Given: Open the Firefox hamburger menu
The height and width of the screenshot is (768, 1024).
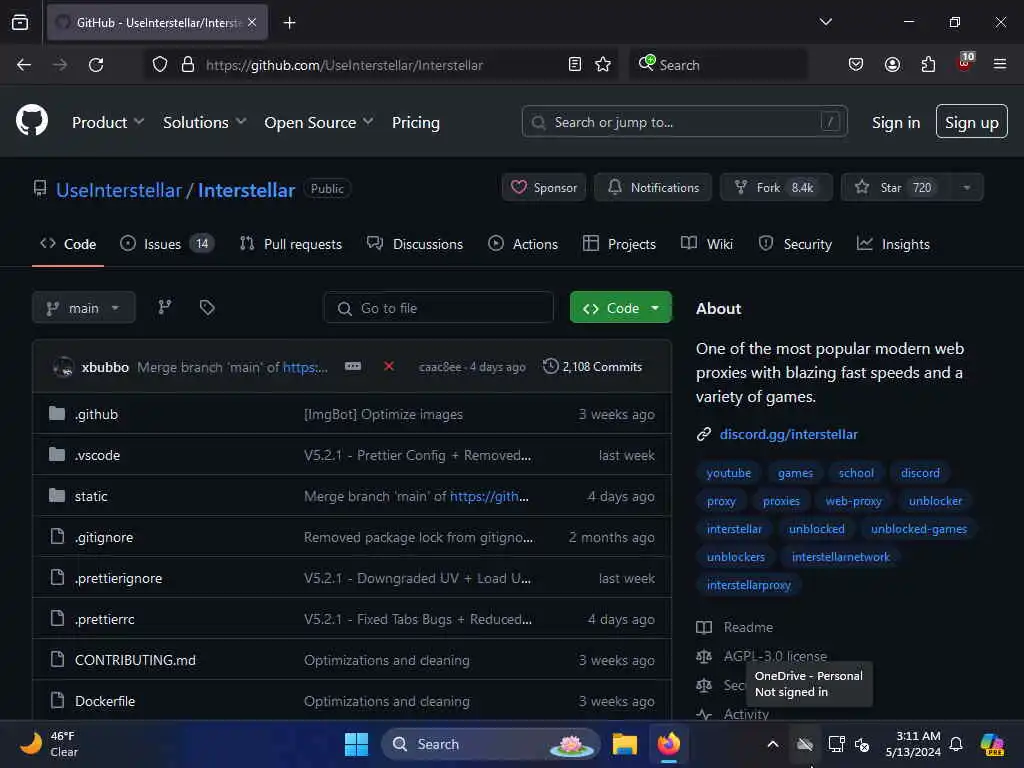Looking at the screenshot, I should click(1000, 64).
